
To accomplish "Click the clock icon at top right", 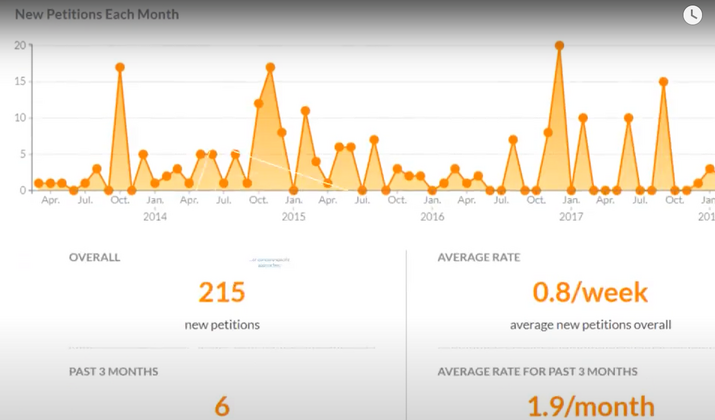I will coord(692,15).
